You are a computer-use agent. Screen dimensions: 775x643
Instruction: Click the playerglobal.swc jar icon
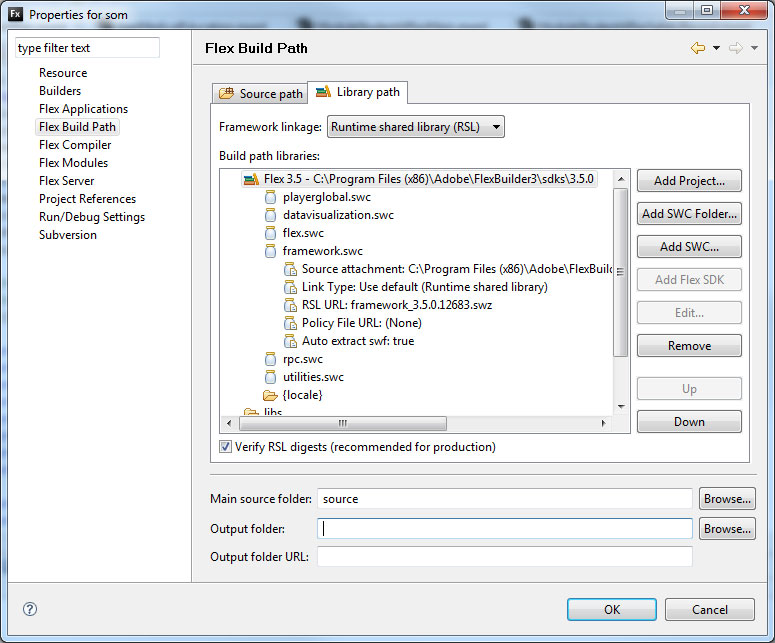pos(270,197)
